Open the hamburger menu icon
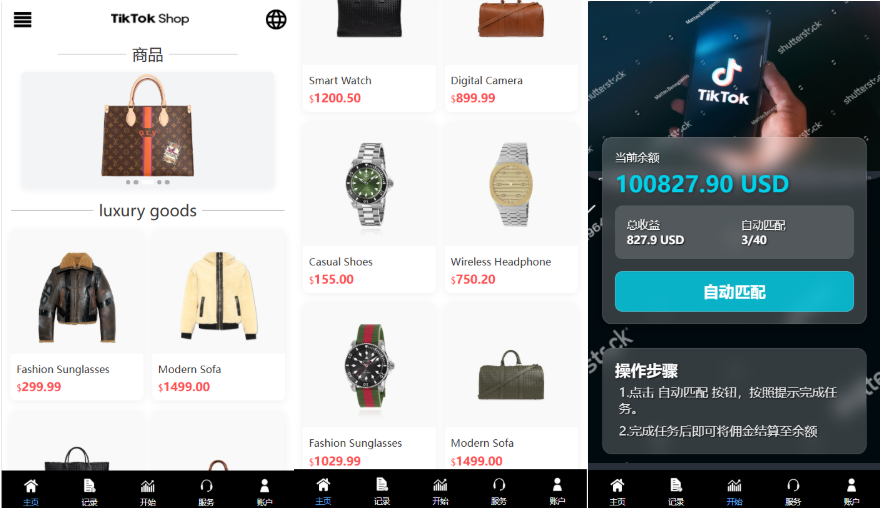The height and width of the screenshot is (508, 880). [22, 20]
